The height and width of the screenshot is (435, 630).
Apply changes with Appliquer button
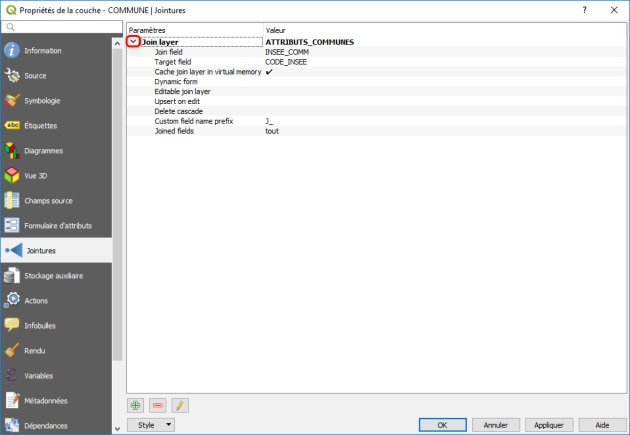coord(549,425)
